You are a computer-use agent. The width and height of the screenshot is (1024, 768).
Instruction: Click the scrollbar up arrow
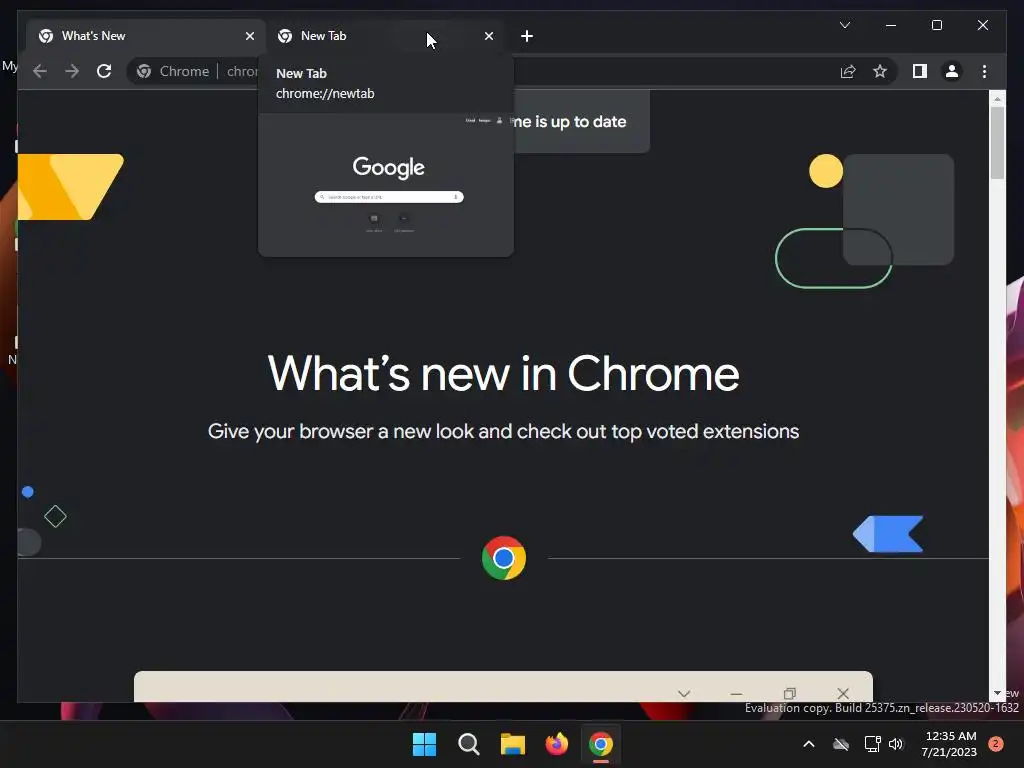pos(997,99)
